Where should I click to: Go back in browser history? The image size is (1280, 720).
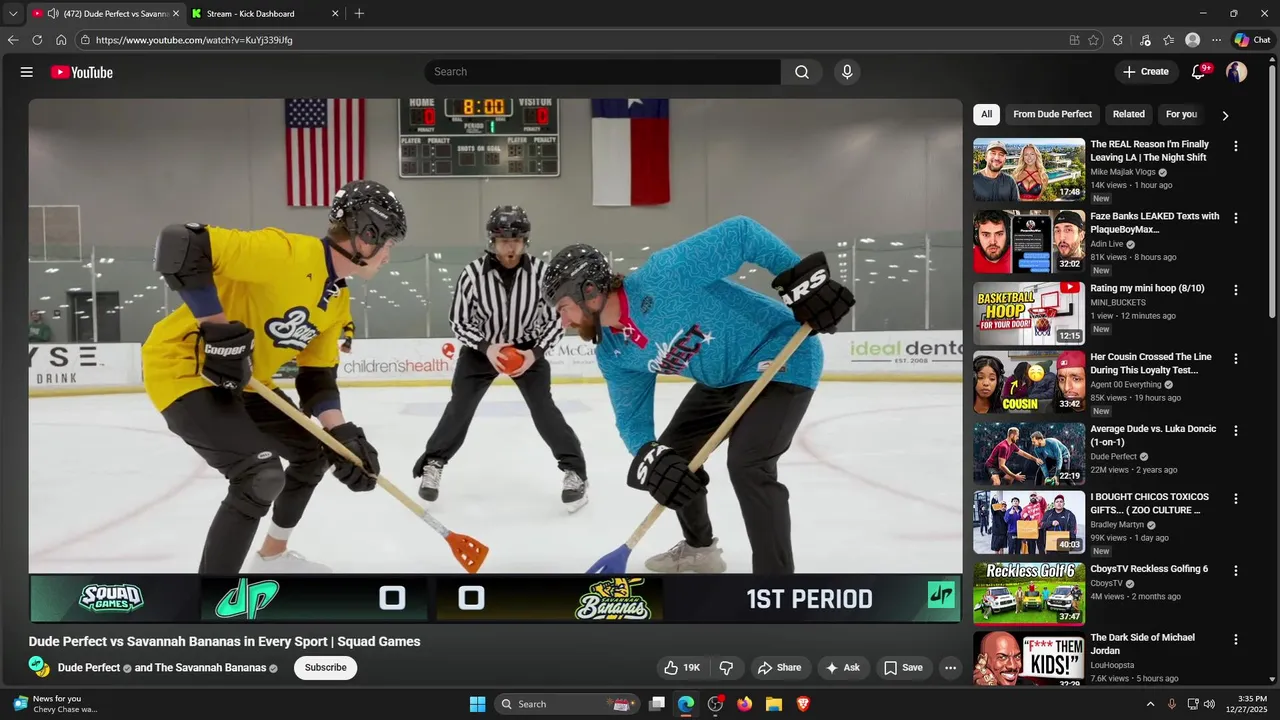(x=13, y=40)
